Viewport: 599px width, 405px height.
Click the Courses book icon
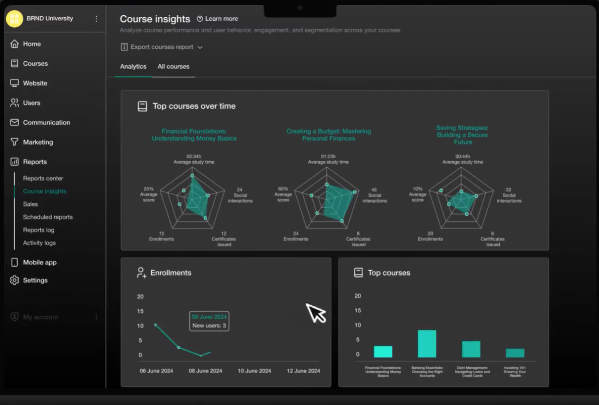15,63
